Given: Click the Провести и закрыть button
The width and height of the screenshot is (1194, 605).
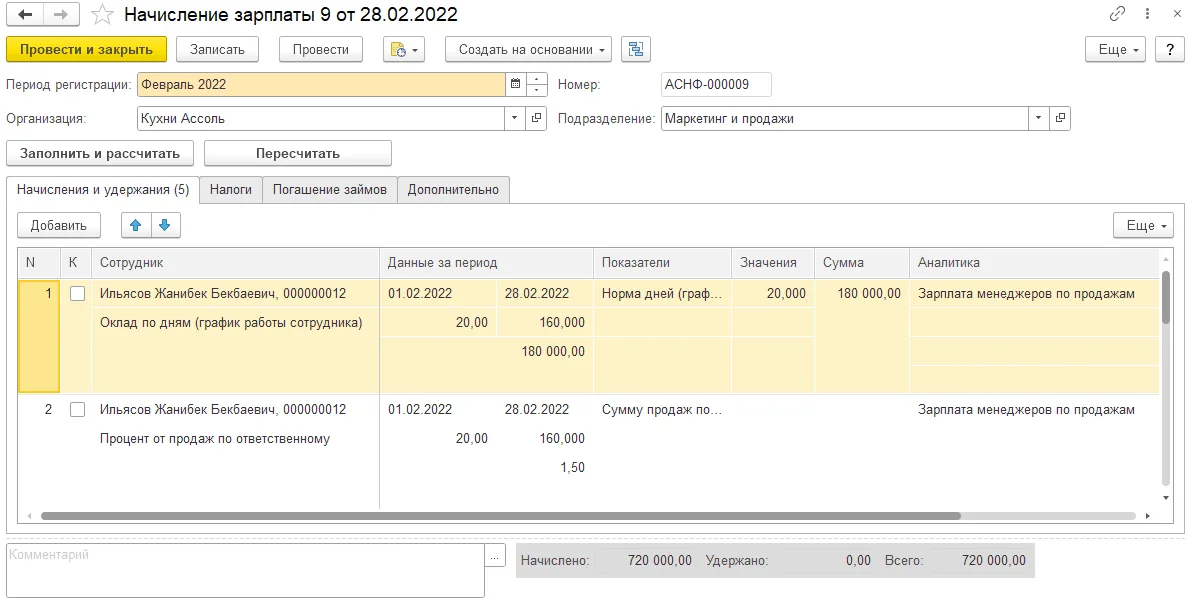Looking at the screenshot, I should pyautogui.click(x=86, y=49).
